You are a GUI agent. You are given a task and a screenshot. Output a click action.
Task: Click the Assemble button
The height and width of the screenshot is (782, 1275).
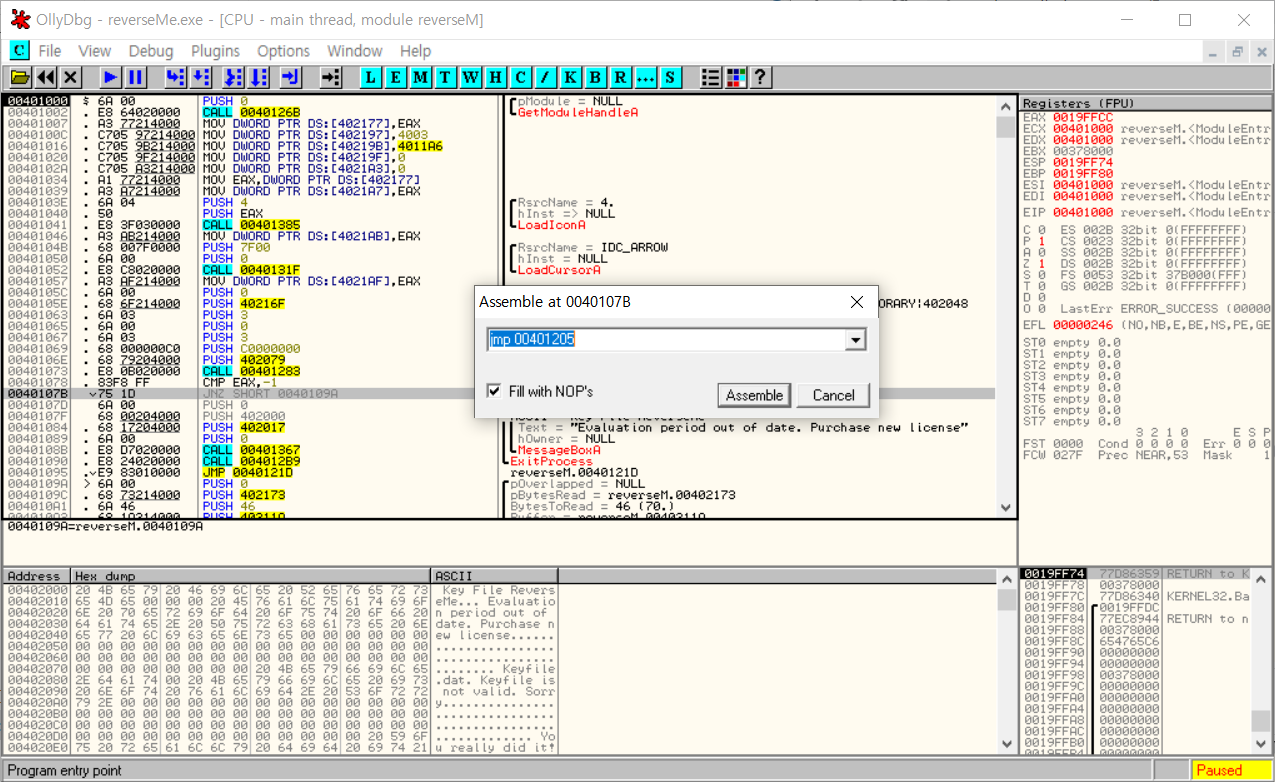[754, 395]
